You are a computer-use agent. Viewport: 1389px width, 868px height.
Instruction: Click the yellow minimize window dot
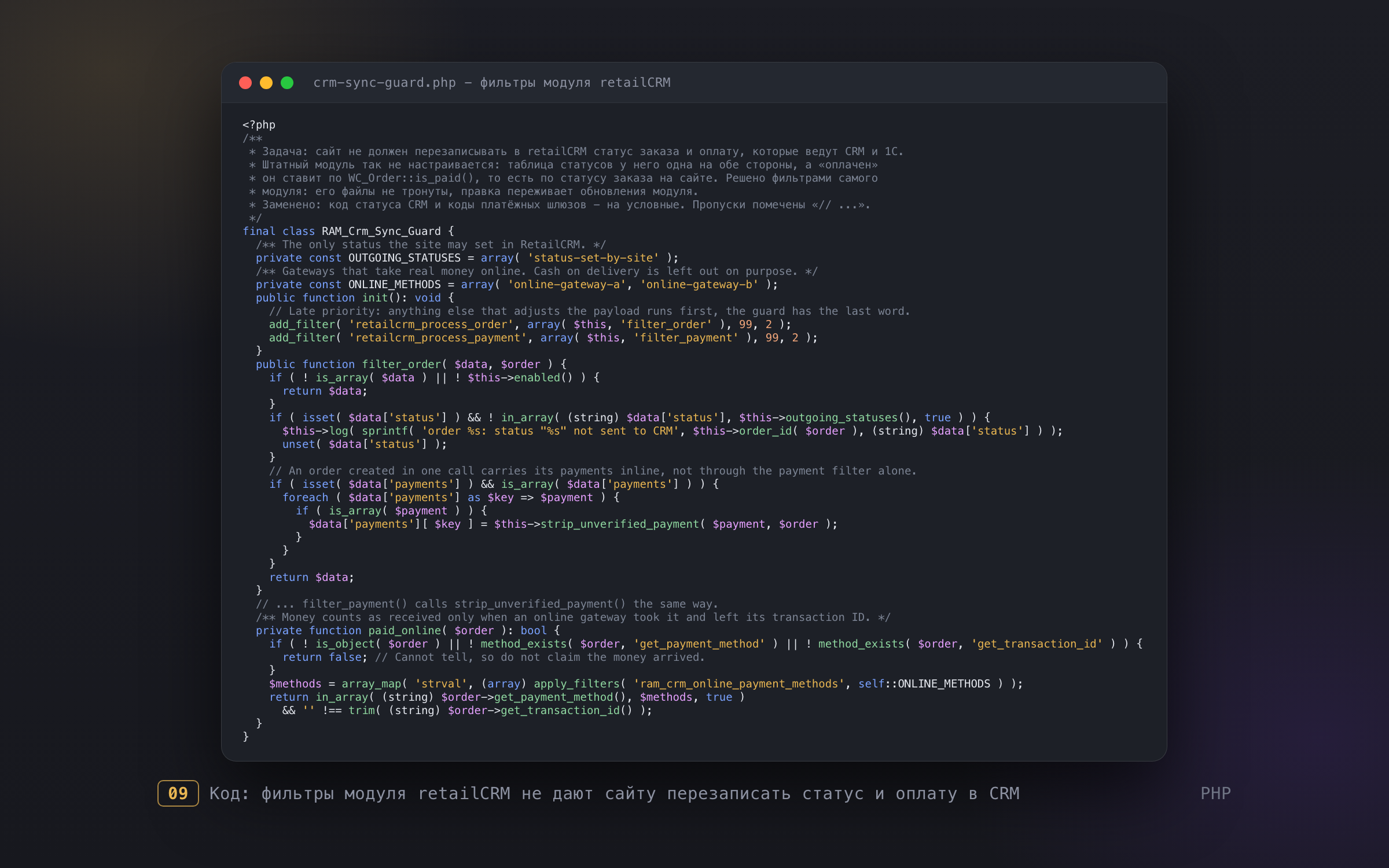click(266, 83)
